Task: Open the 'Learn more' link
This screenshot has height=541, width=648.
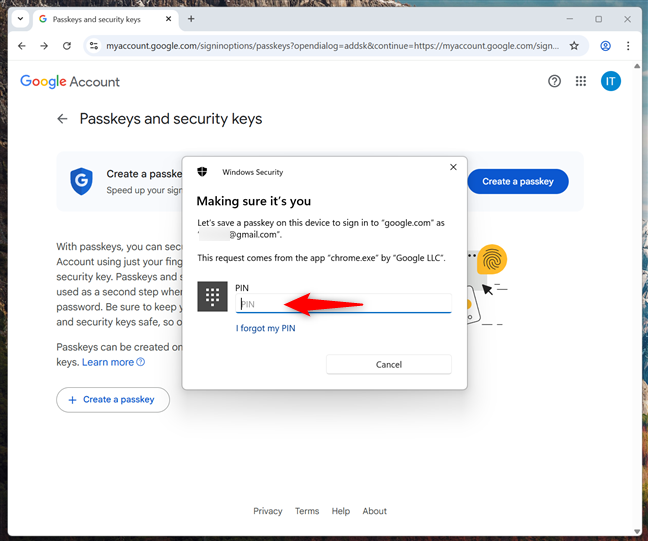Action: tap(113, 362)
